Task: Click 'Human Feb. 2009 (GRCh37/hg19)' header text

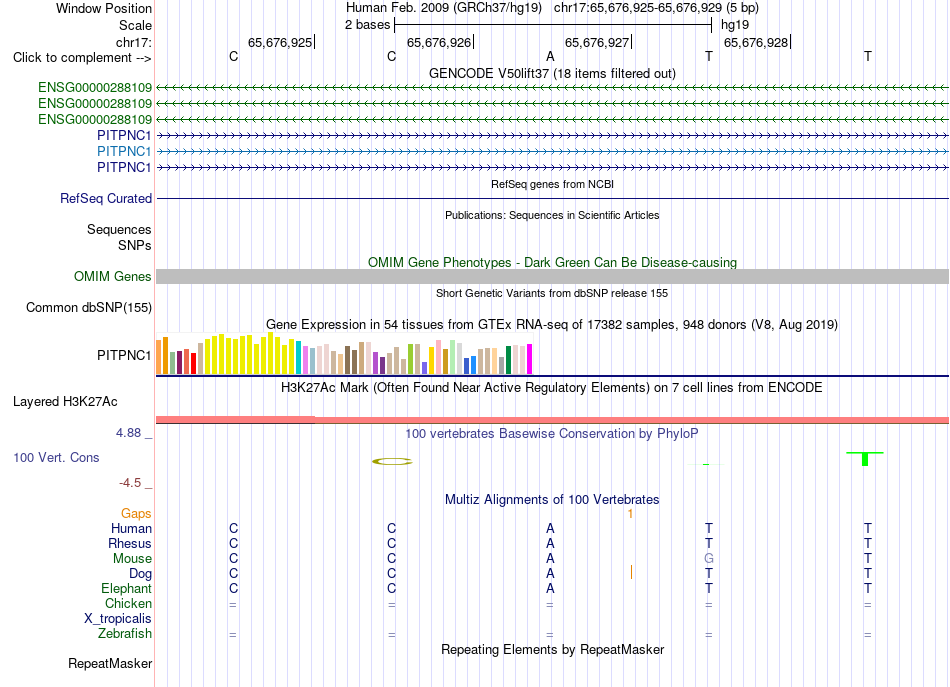Action: click(x=443, y=8)
